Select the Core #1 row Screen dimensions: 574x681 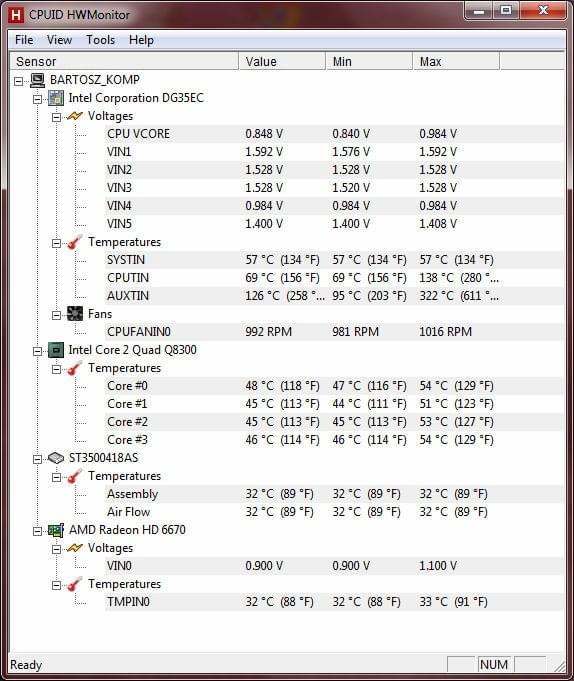pos(334,404)
